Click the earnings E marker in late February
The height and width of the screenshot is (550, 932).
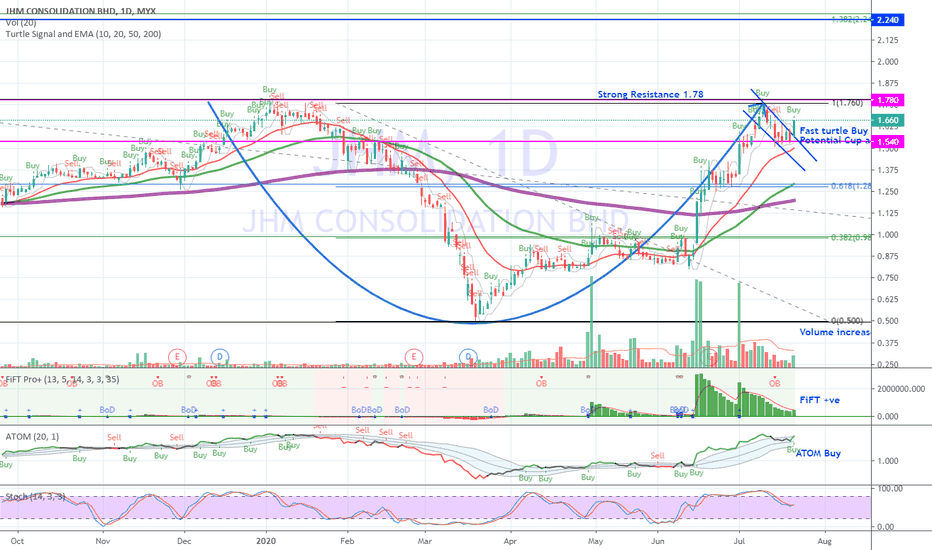click(414, 357)
